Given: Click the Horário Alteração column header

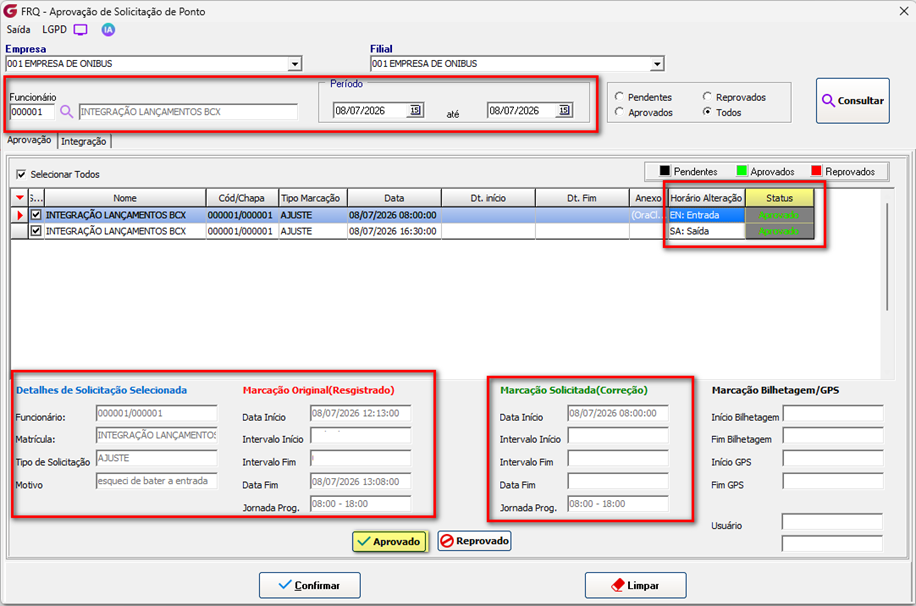Looking at the screenshot, I should click(706, 198).
